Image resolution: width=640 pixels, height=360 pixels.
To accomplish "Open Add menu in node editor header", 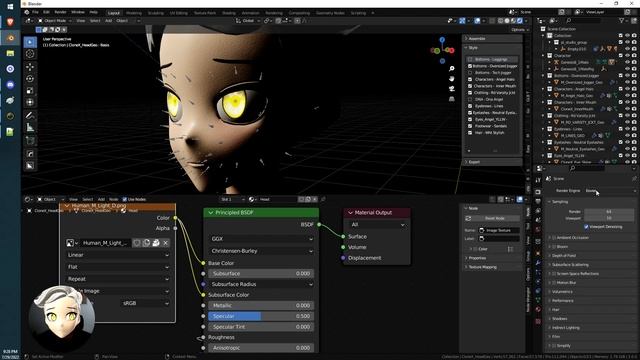I will pyautogui.click(x=101, y=199).
